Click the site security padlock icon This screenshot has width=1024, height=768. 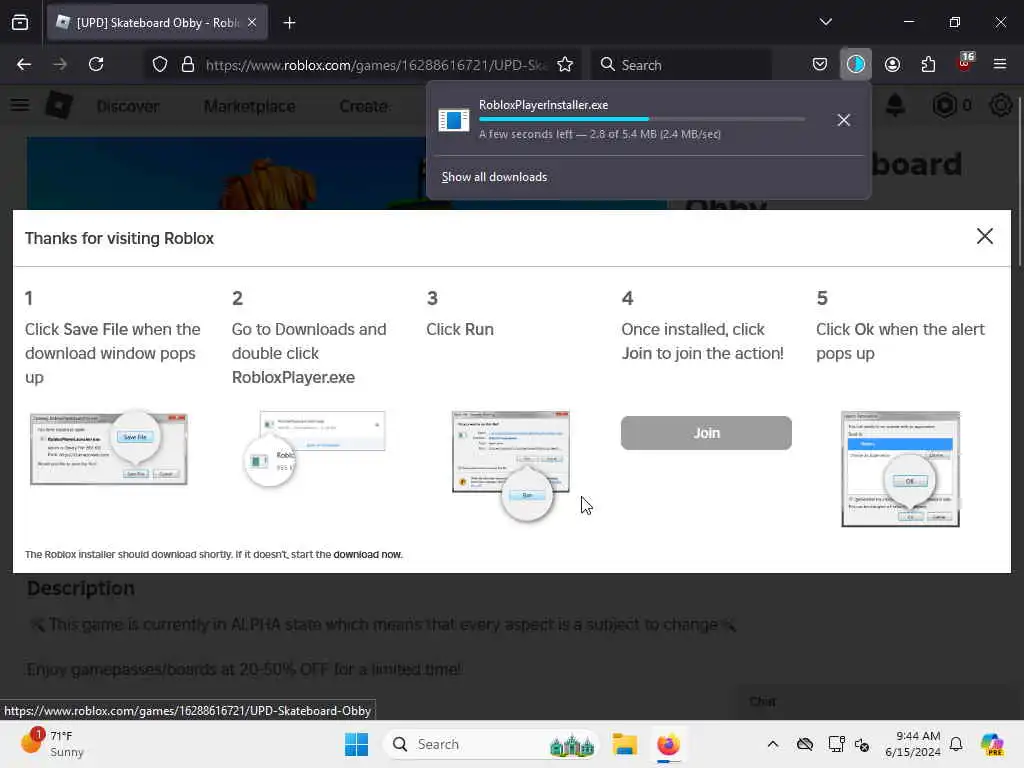click(x=188, y=64)
